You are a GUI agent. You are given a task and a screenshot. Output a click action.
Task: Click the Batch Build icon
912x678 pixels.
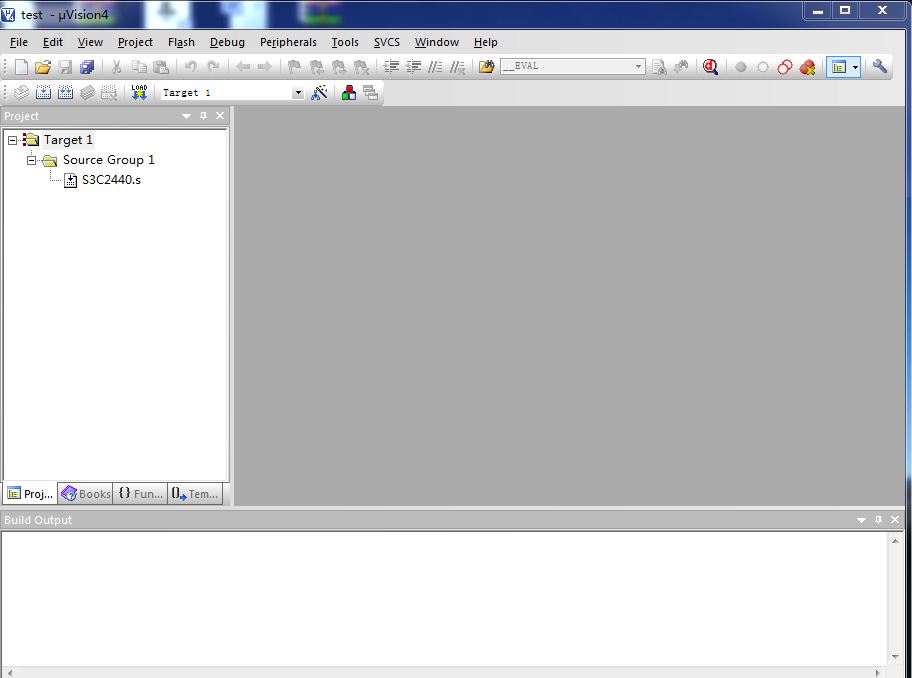tap(87, 92)
